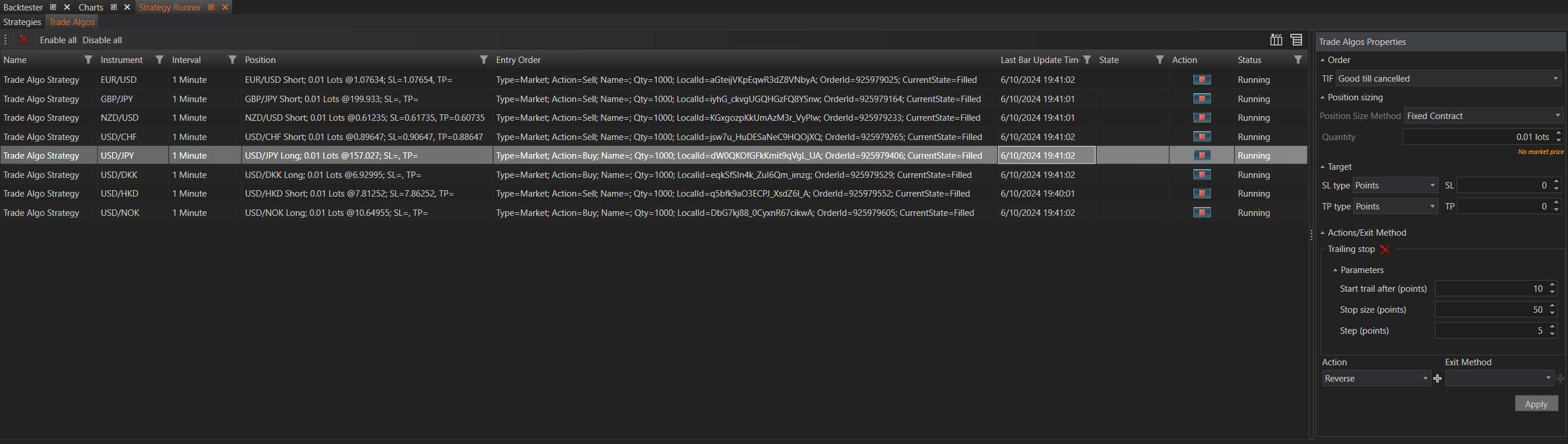Click the Apply button

1536,404
